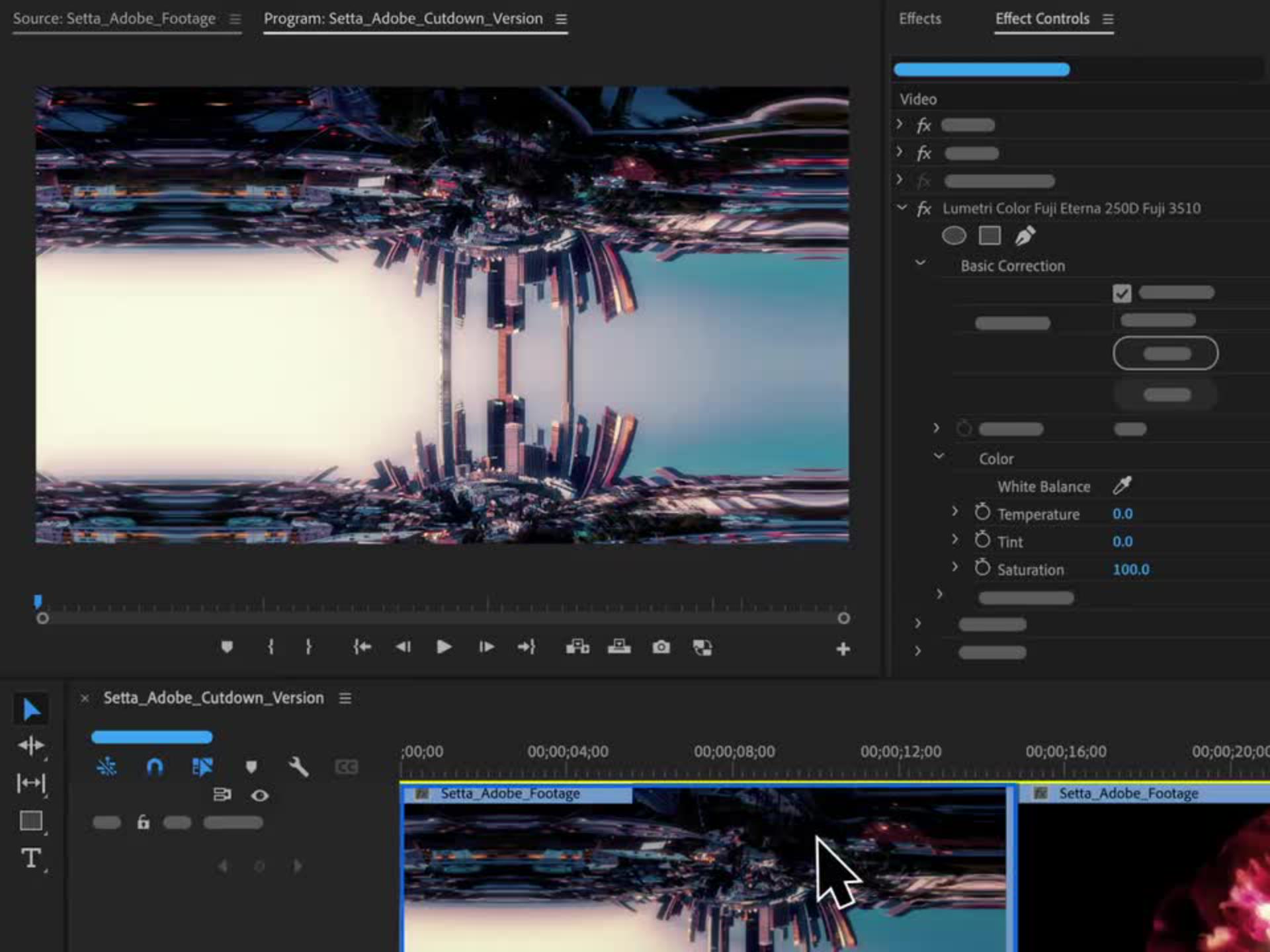The image size is (1270, 952).
Task: Select the free draw bezier pen mask
Action: click(x=1025, y=235)
